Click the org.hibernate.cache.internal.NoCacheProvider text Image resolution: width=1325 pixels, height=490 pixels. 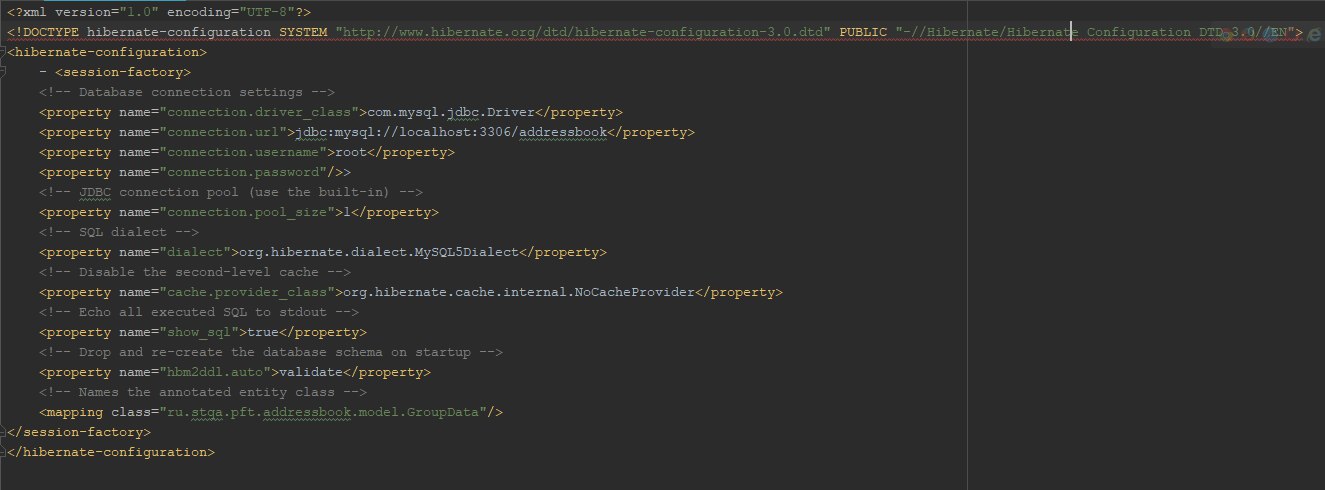coord(518,292)
